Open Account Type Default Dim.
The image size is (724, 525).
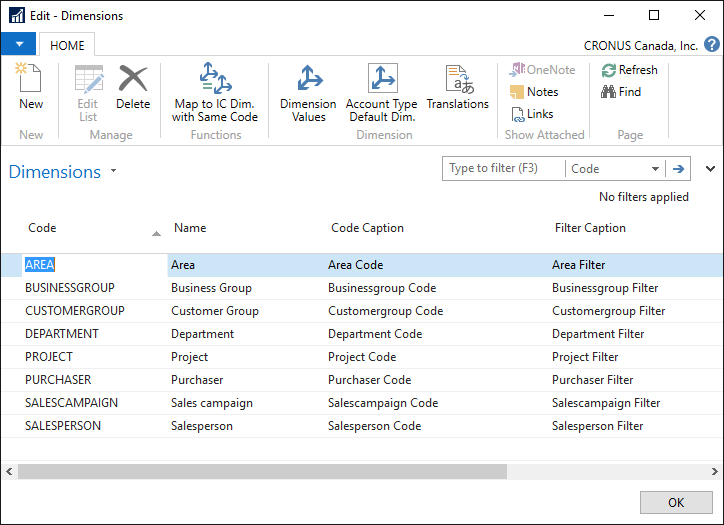click(x=381, y=80)
